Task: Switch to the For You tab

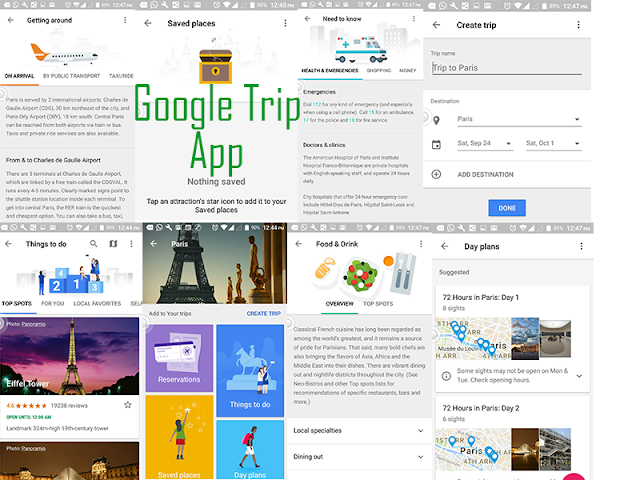Action: click(53, 304)
